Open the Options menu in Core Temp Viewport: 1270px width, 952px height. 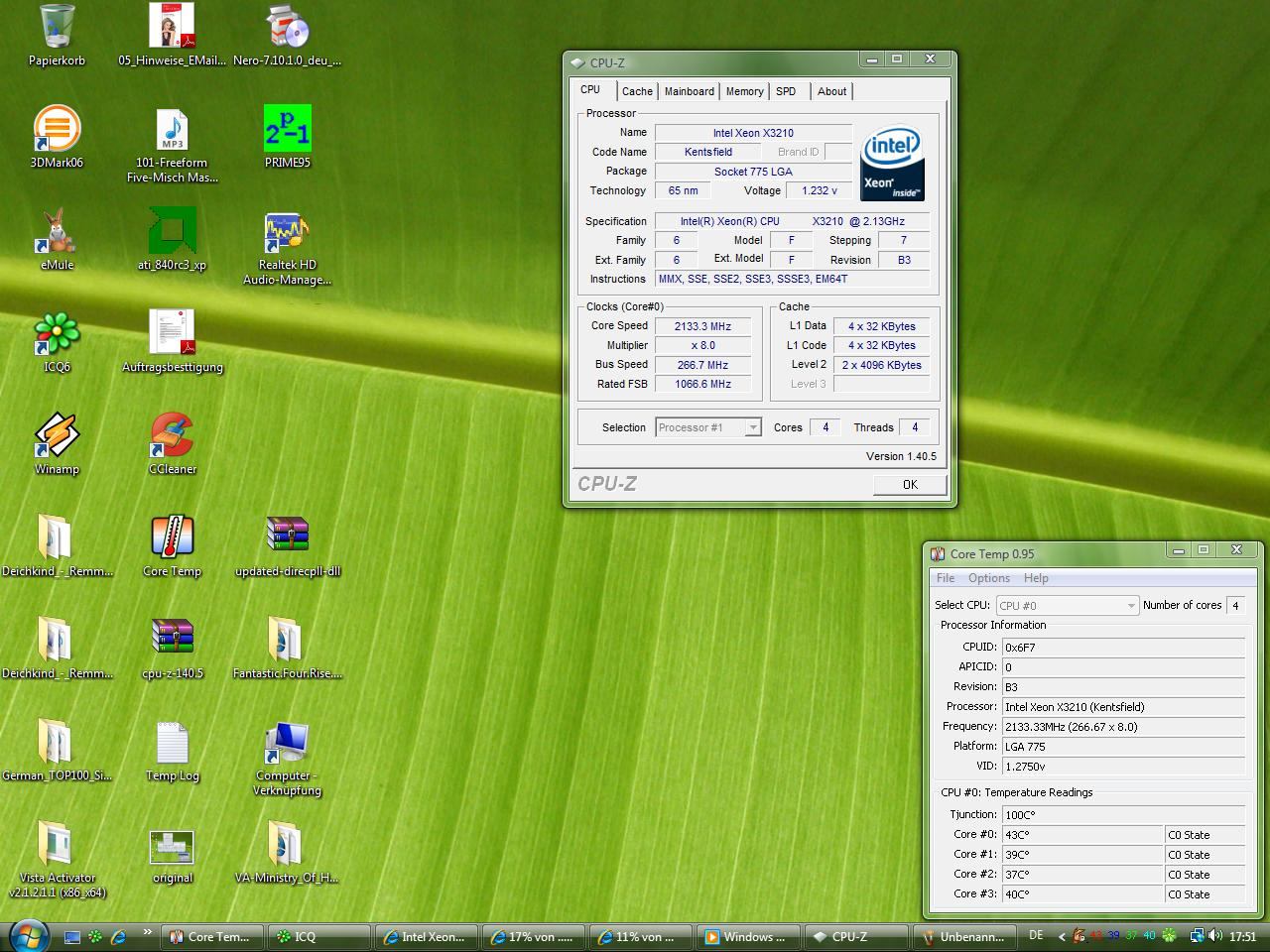[x=988, y=578]
